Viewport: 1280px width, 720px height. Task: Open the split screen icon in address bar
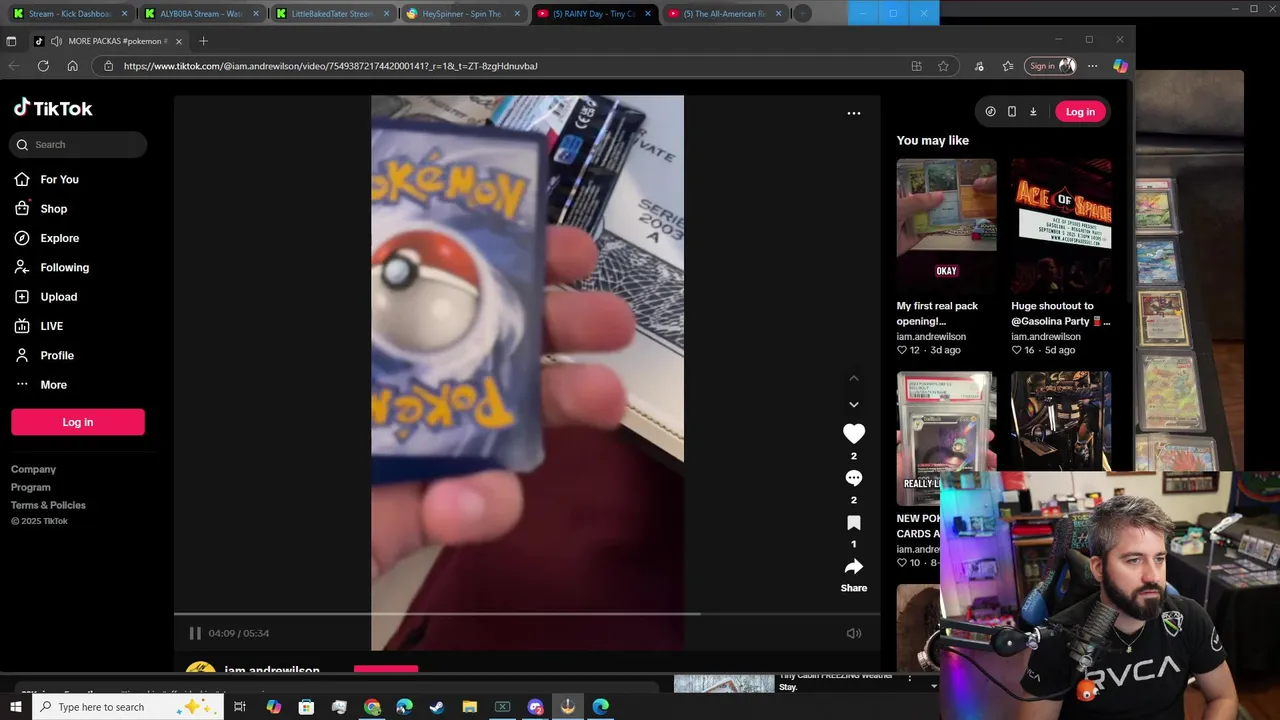916,66
